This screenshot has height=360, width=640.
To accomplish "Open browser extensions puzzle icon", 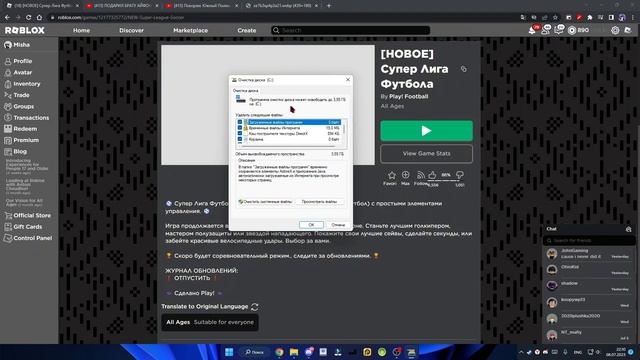I will pyautogui.click(x=590, y=18).
